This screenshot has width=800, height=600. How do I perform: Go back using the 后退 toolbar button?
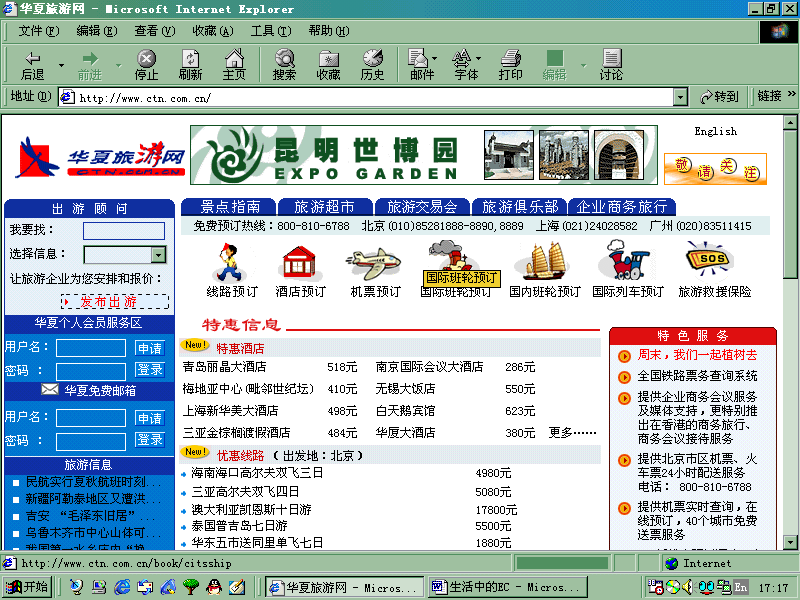tap(32, 65)
